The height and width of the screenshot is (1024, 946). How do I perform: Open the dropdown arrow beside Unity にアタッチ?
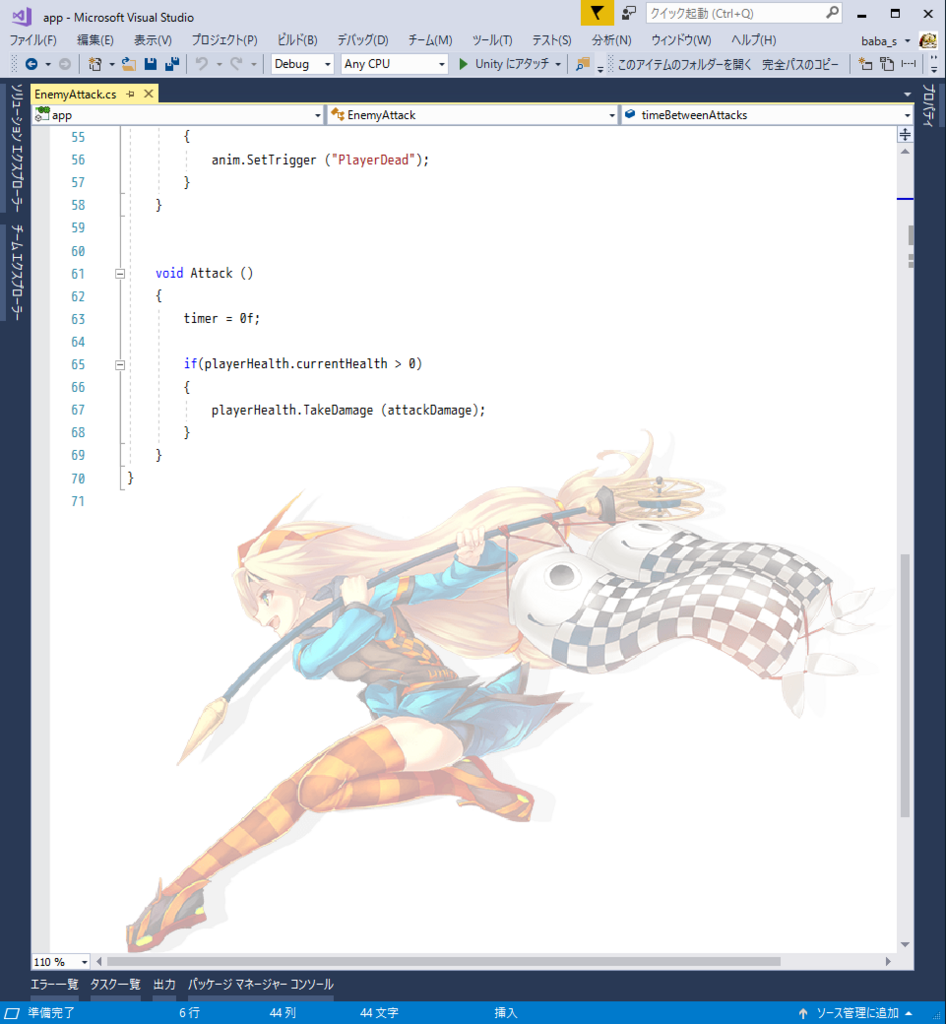[558, 65]
